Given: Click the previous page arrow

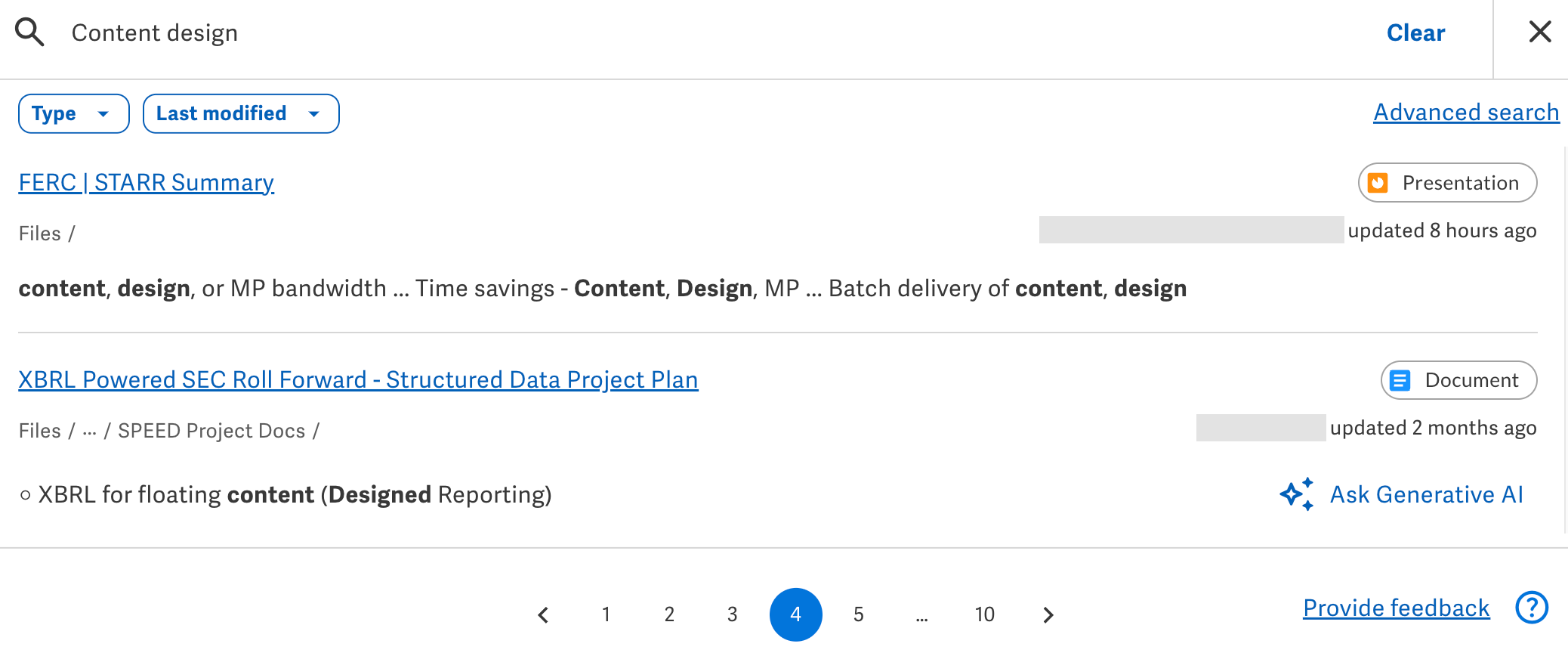Looking at the screenshot, I should pyautogui.click(x=543, y=614).
